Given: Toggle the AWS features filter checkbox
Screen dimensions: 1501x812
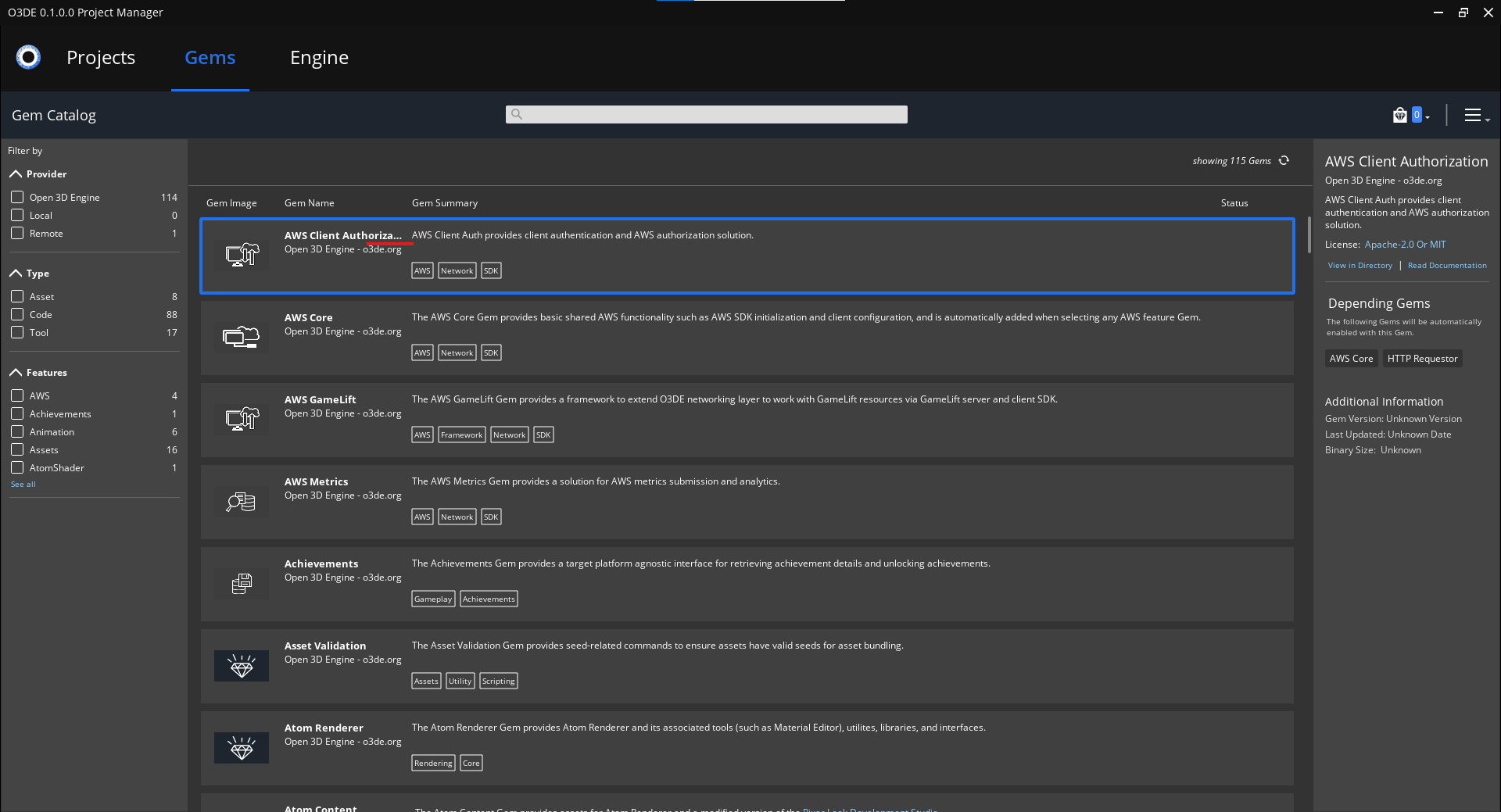Looking at the screenshot, I should 17,395.
